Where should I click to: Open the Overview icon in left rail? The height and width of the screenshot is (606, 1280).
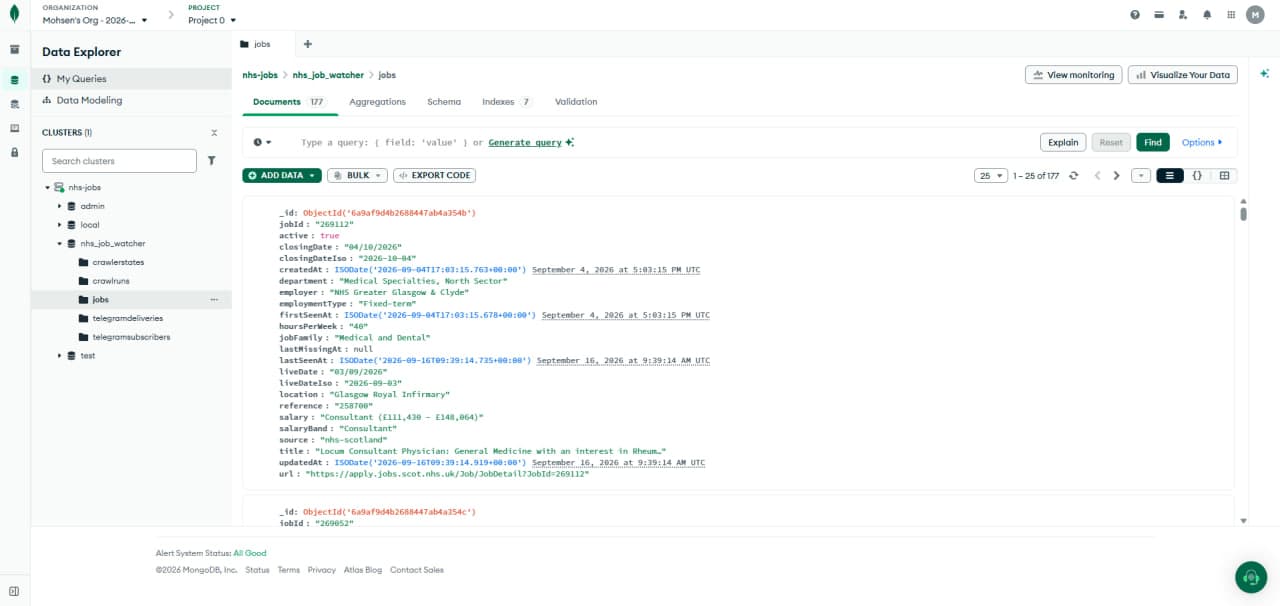point(14,49)
